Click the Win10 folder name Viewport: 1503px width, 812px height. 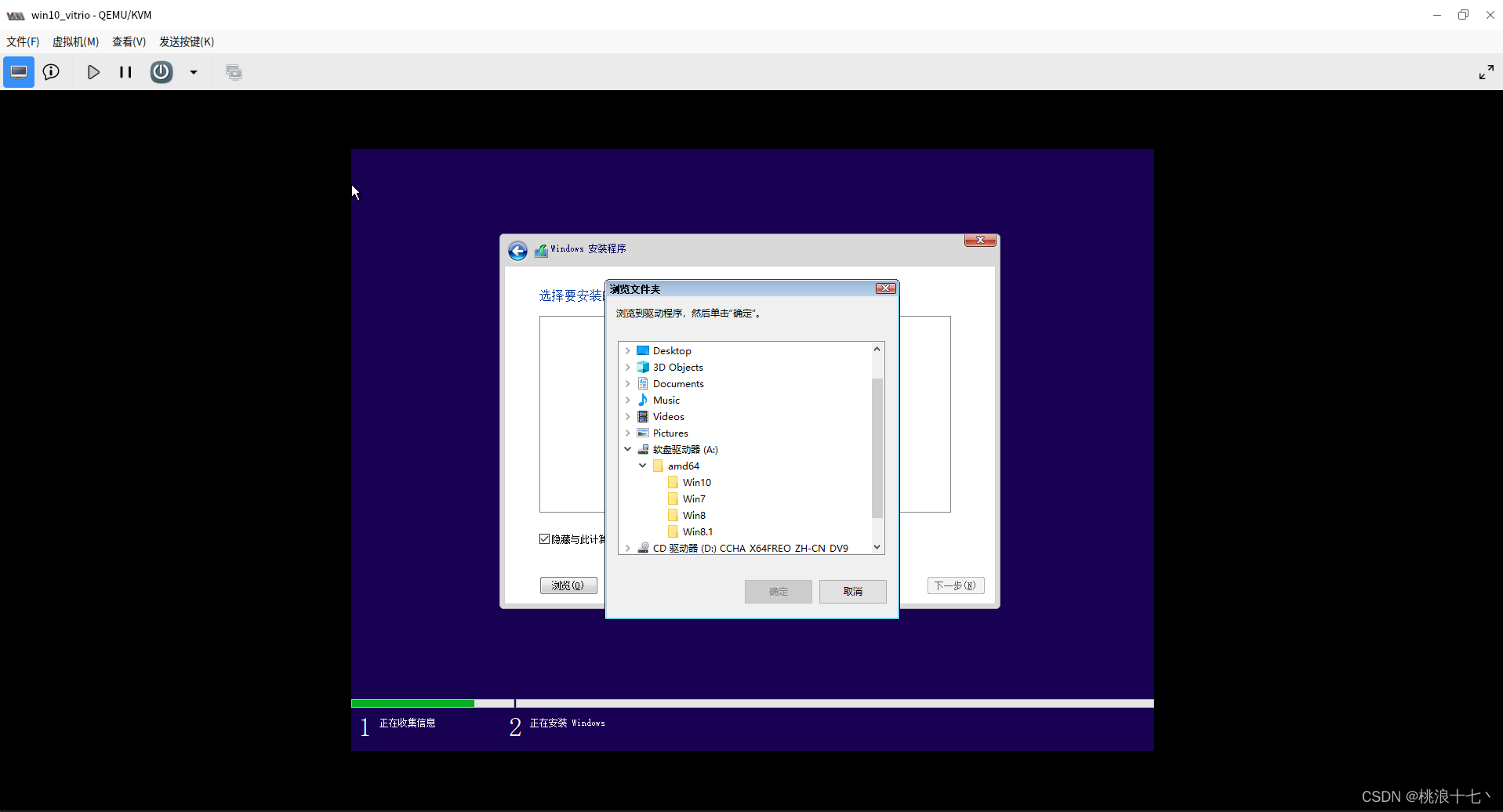tap(697, 482)
